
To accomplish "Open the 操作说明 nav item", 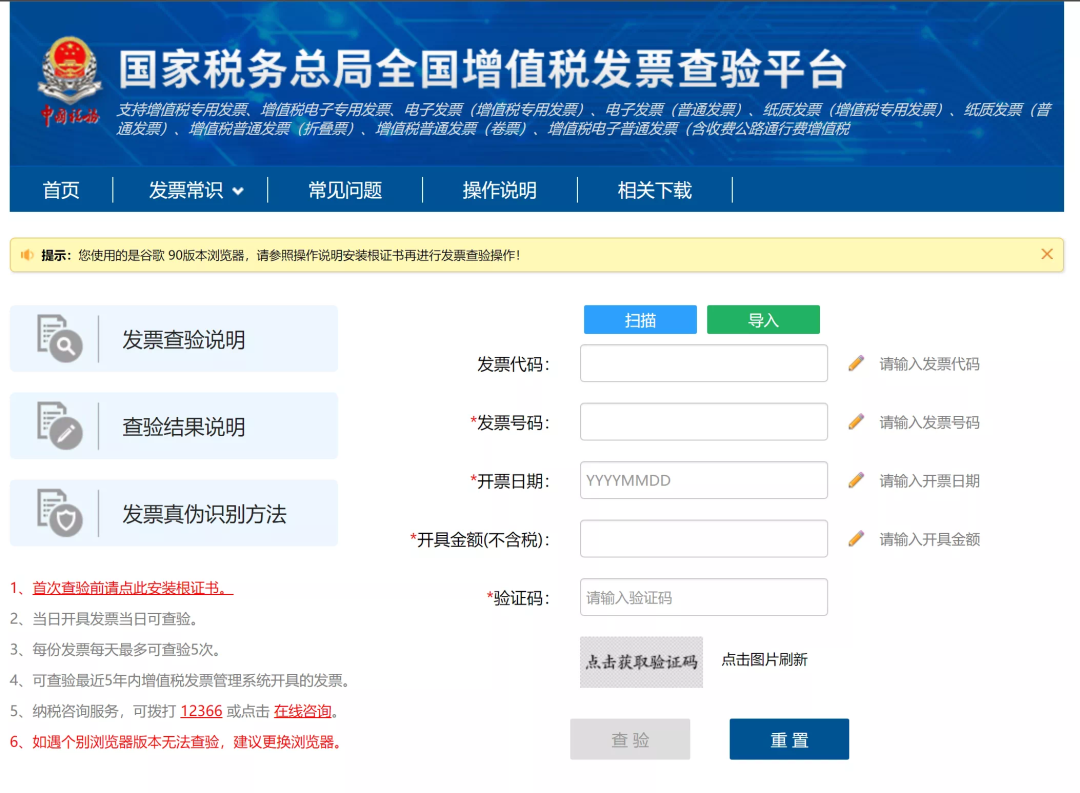I will click(500, 190).
